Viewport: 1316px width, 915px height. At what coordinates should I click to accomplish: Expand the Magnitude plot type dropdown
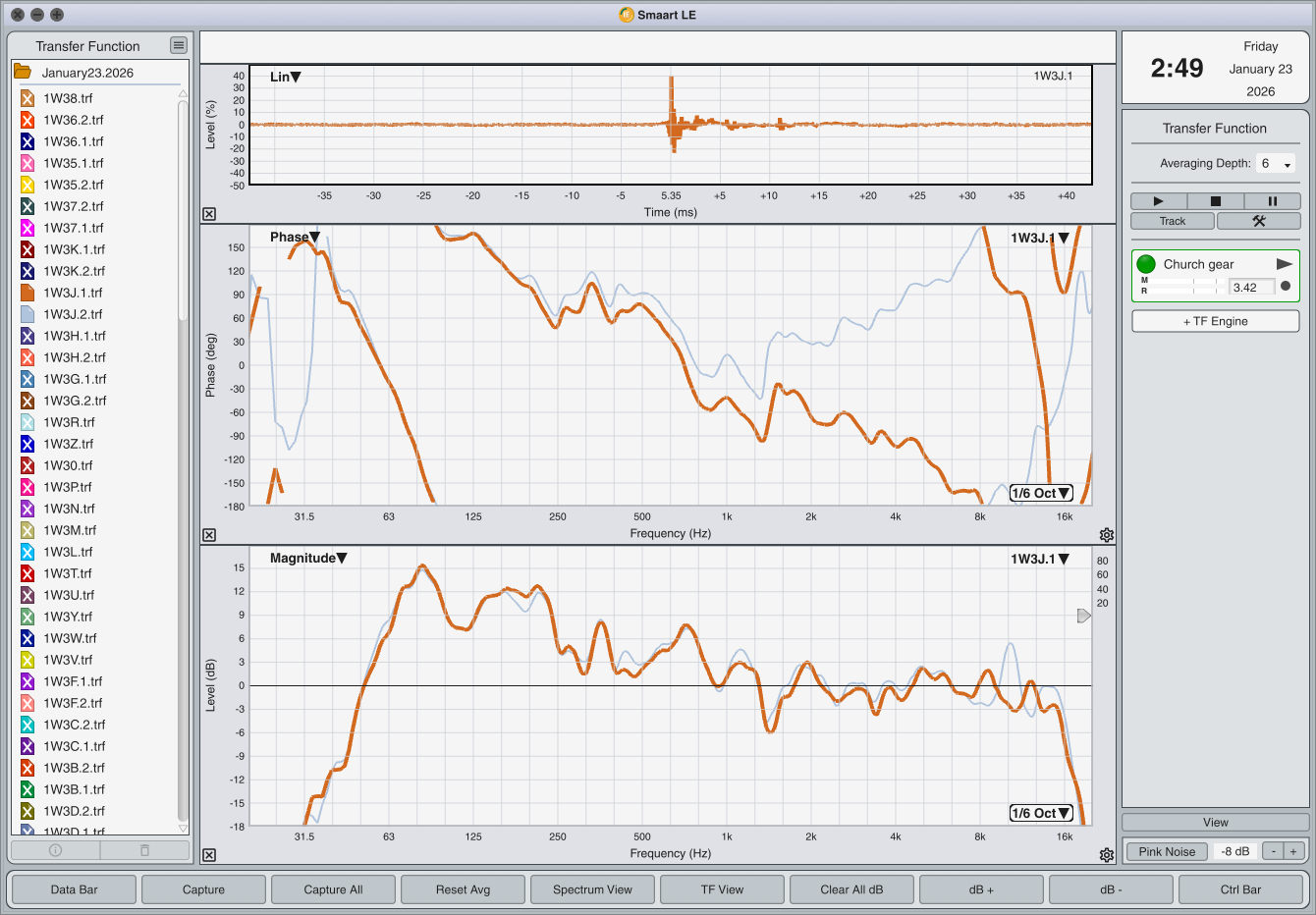(308, 558)
